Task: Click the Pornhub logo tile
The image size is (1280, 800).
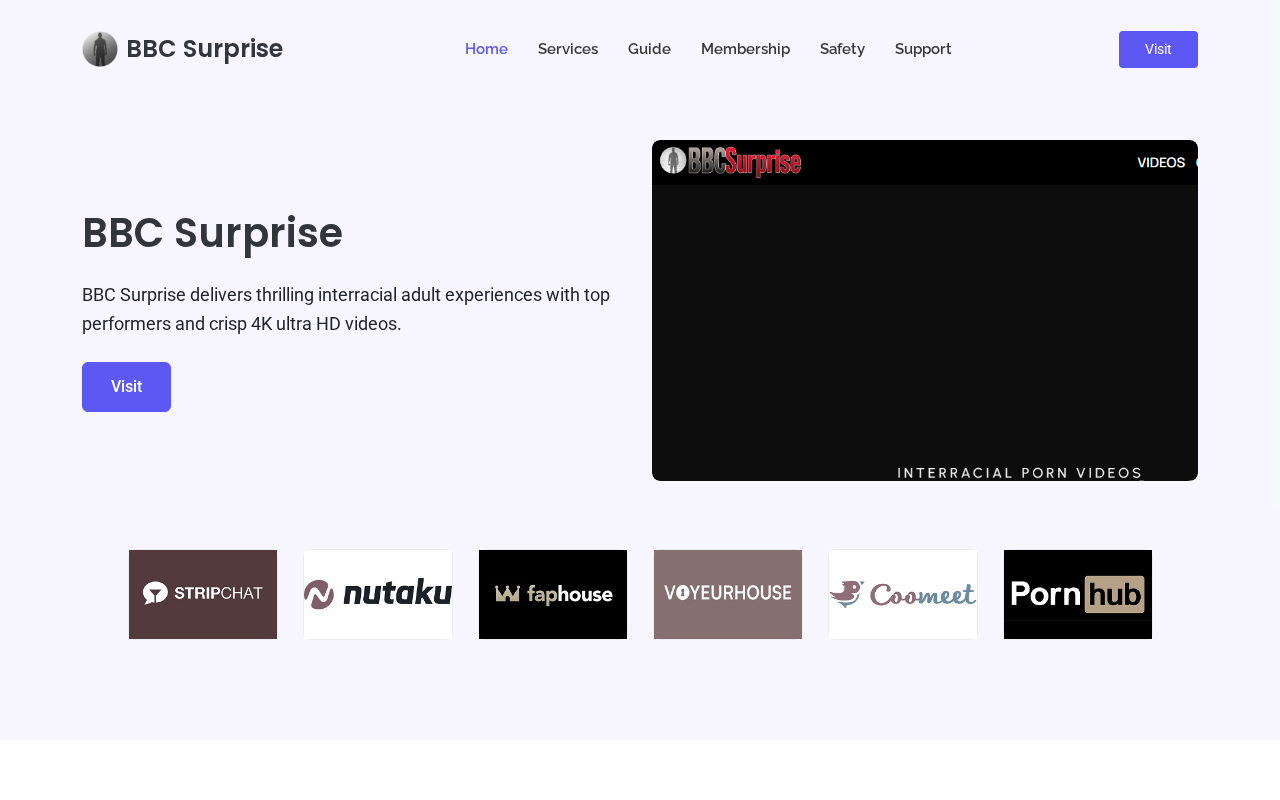Action: pyautogui.click(x=1078, y=594)
